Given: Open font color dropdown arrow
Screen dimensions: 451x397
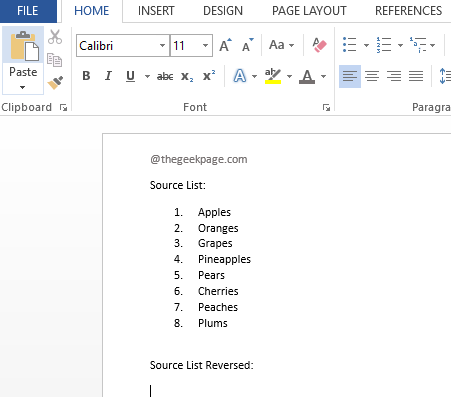Looking at the screenshot, I should coord(323,76).
